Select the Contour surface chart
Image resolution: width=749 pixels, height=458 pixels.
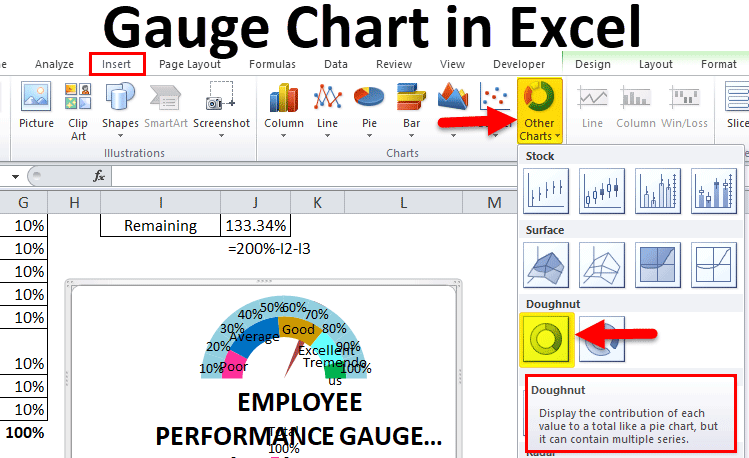pyautogui.click(x=658, y=265)
